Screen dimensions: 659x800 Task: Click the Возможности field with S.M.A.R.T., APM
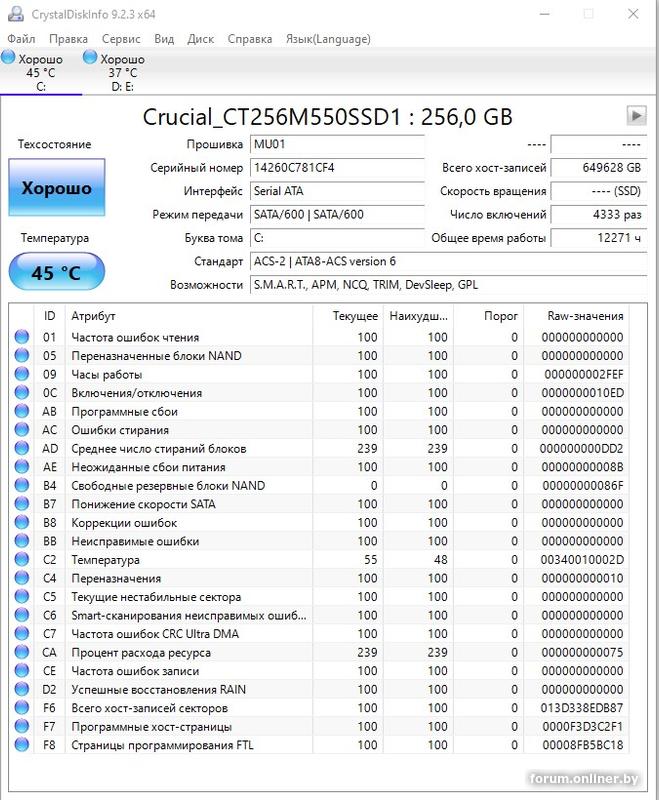point(448,285)
